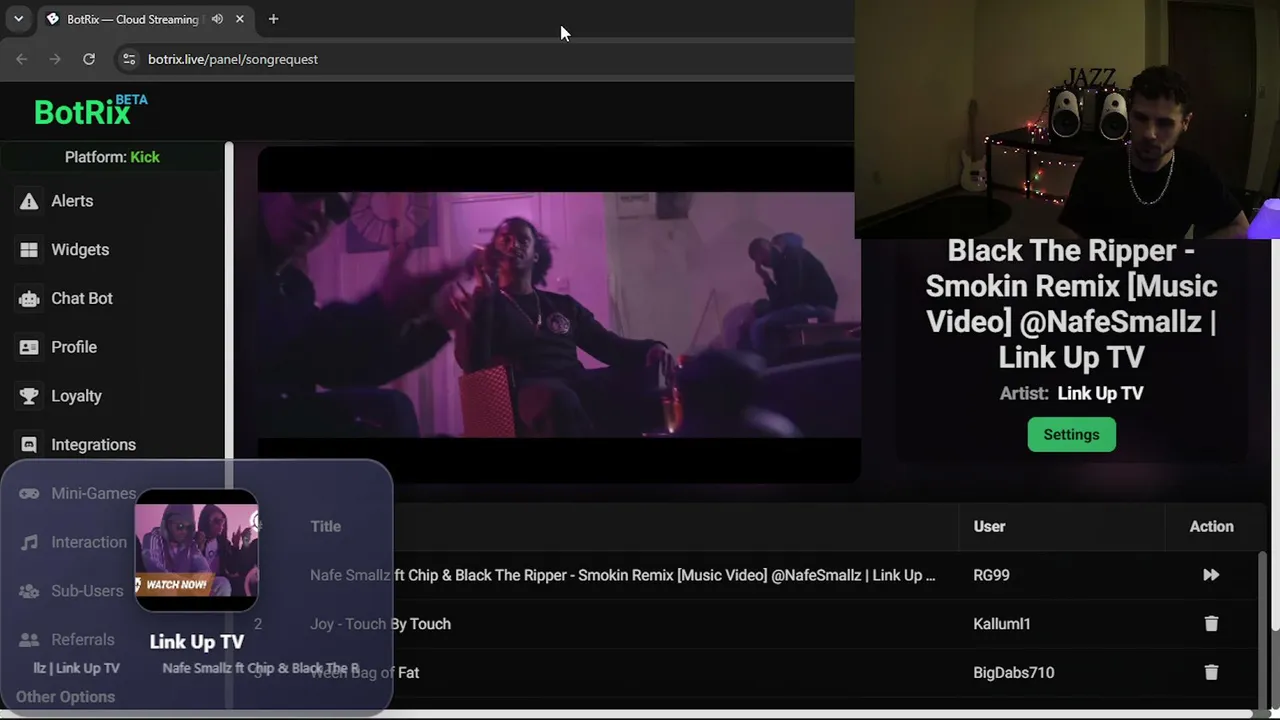
Task: Click the Artist Link Up TV label
Action: coord(1071,393)
